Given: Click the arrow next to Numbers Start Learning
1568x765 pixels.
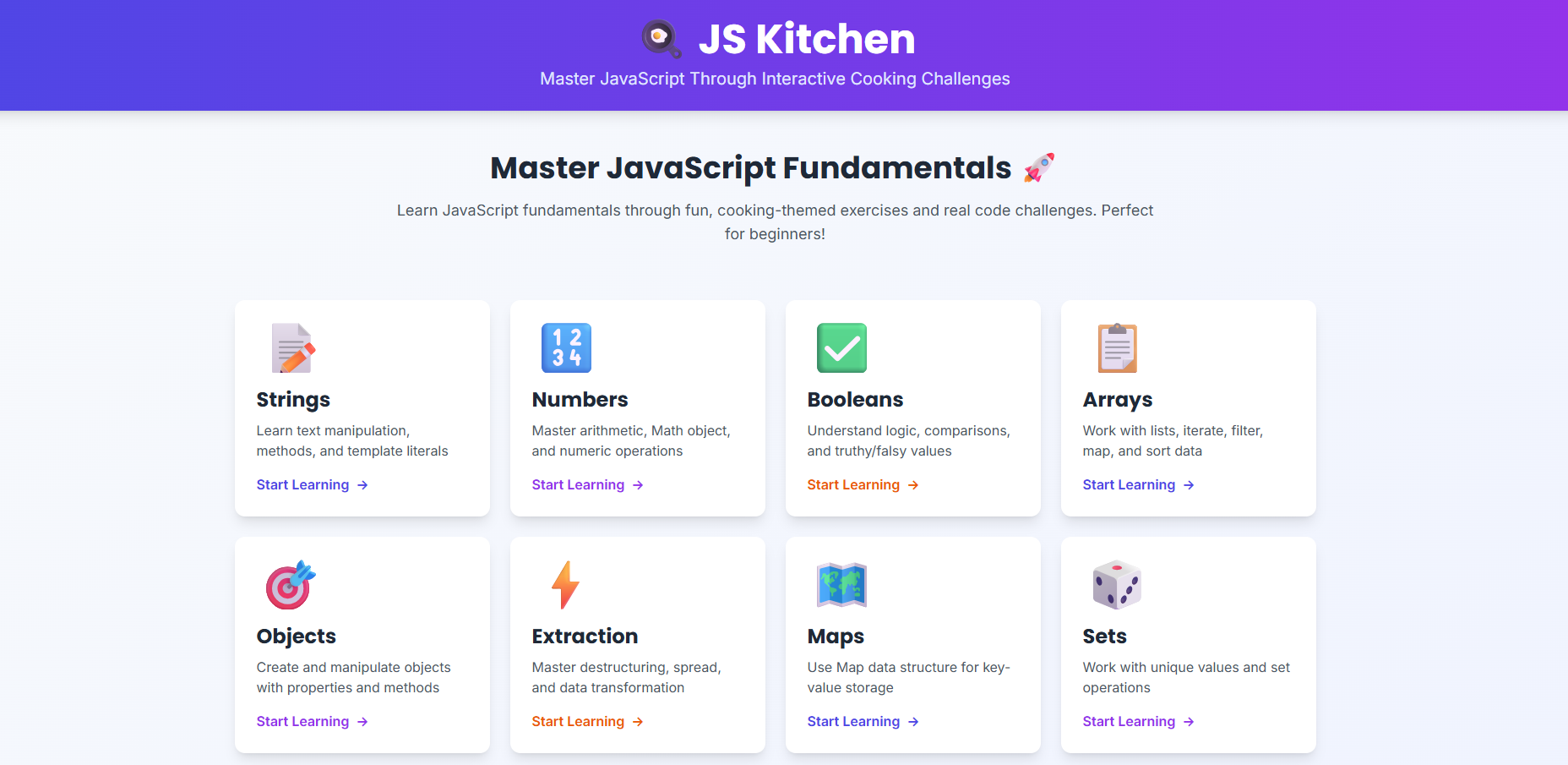Looking at the screenshot, I should 638,485.
